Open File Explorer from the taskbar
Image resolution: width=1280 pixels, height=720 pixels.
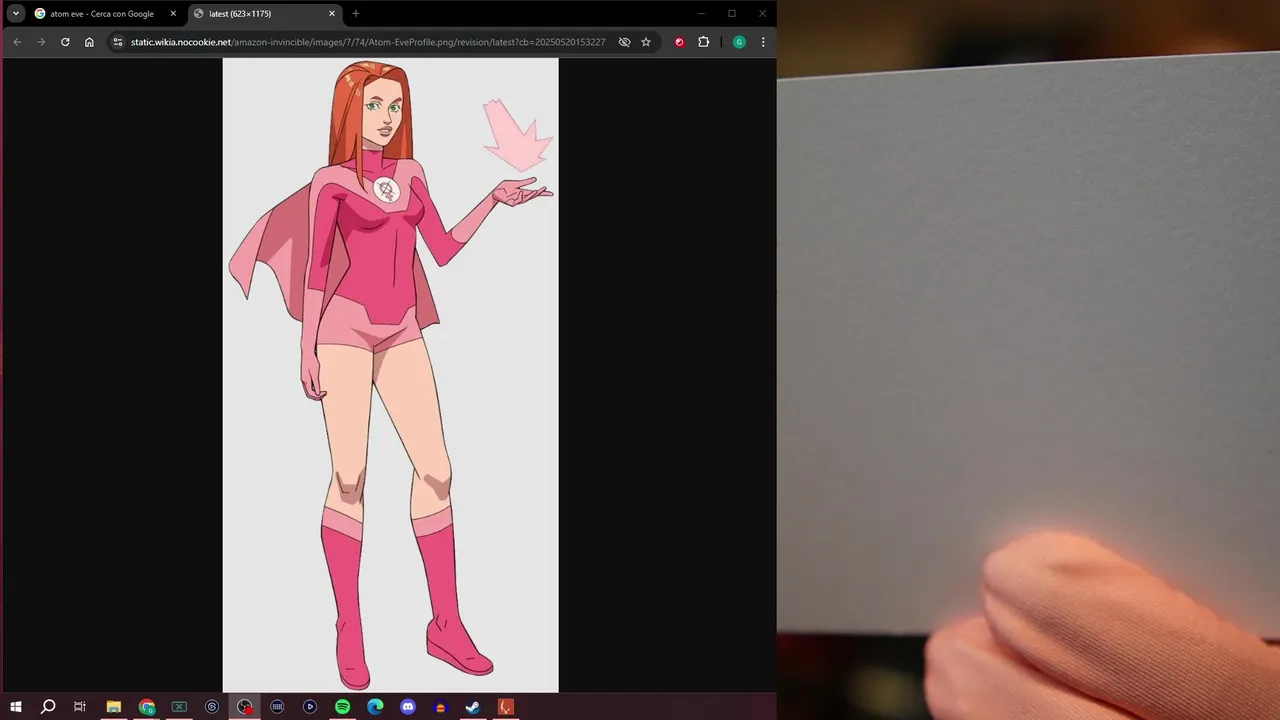click(114, 707)
